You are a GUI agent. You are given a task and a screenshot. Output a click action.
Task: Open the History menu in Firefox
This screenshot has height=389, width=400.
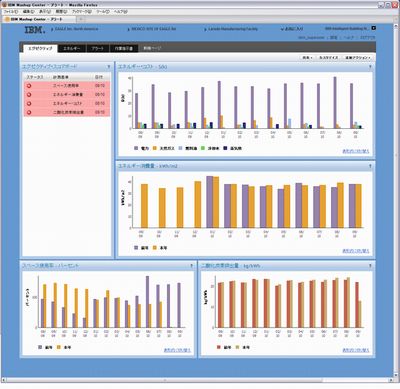(x=61, y=11)
